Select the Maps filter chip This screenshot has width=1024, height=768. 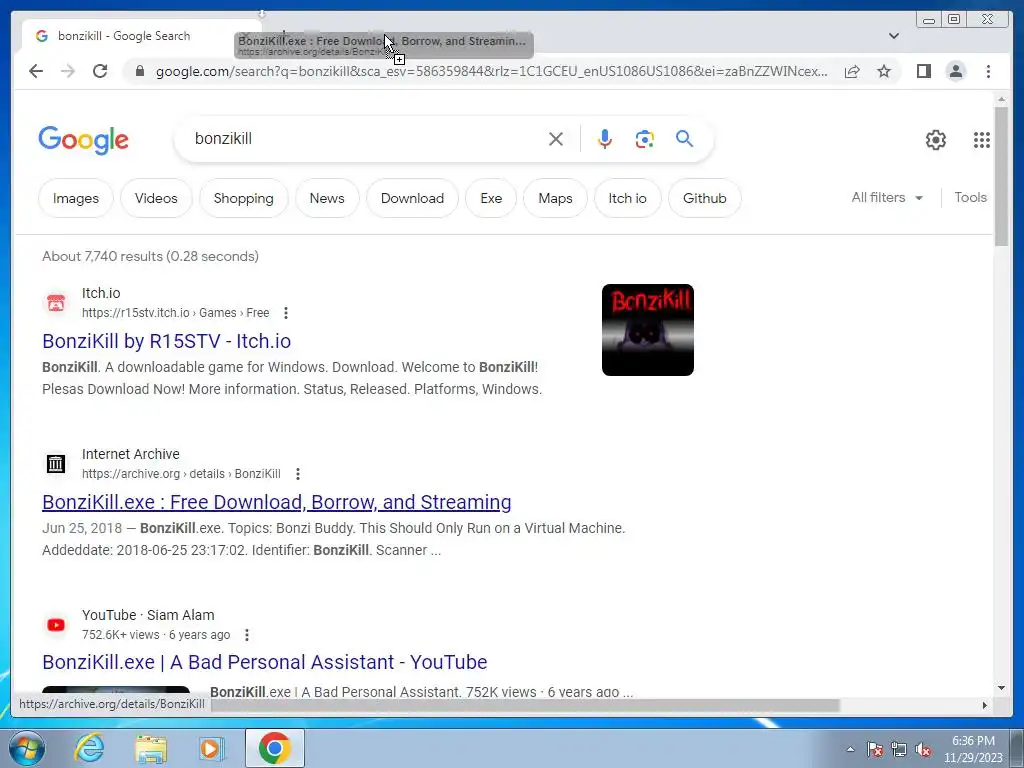coord(555,198)
